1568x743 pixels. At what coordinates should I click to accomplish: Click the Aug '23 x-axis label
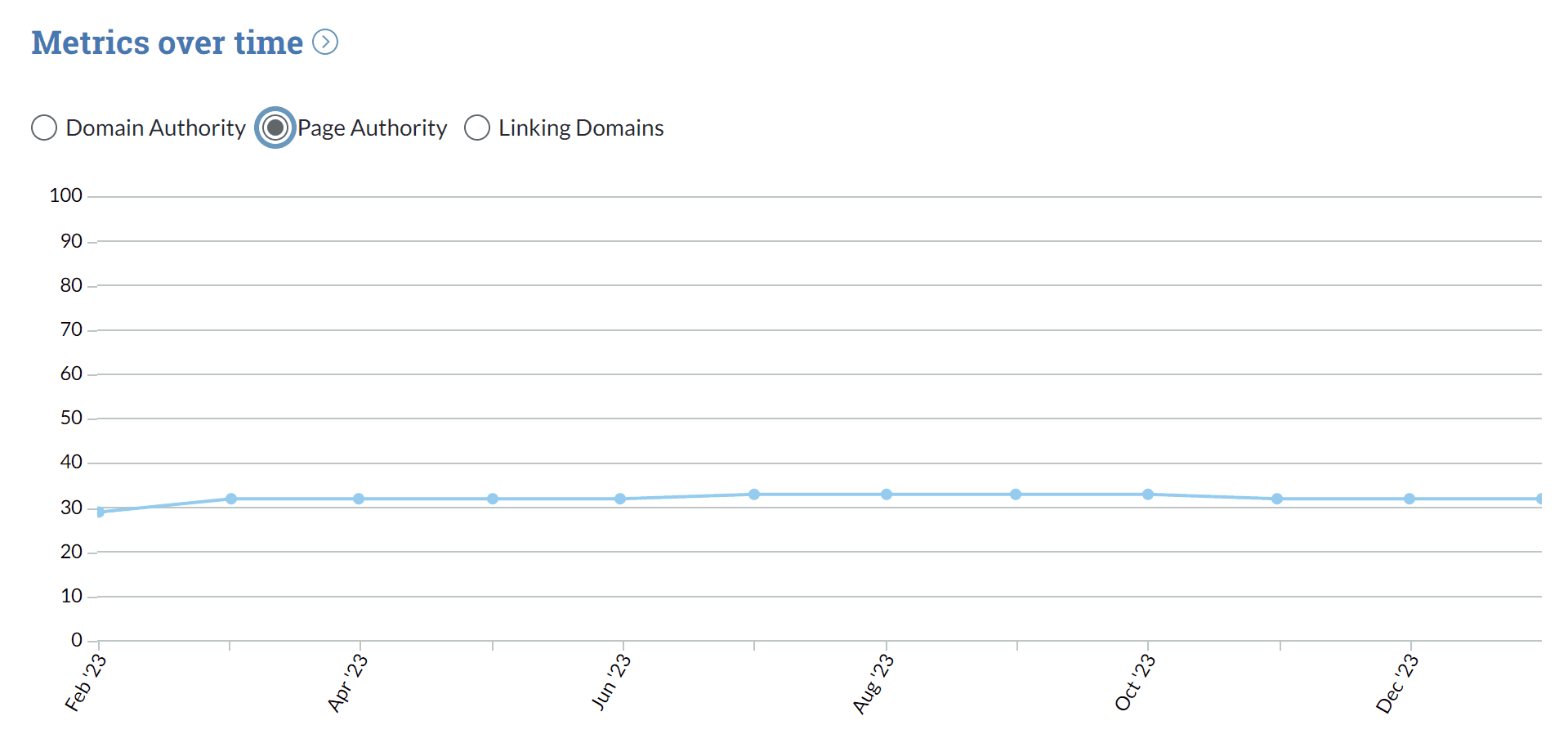point(873,684)
